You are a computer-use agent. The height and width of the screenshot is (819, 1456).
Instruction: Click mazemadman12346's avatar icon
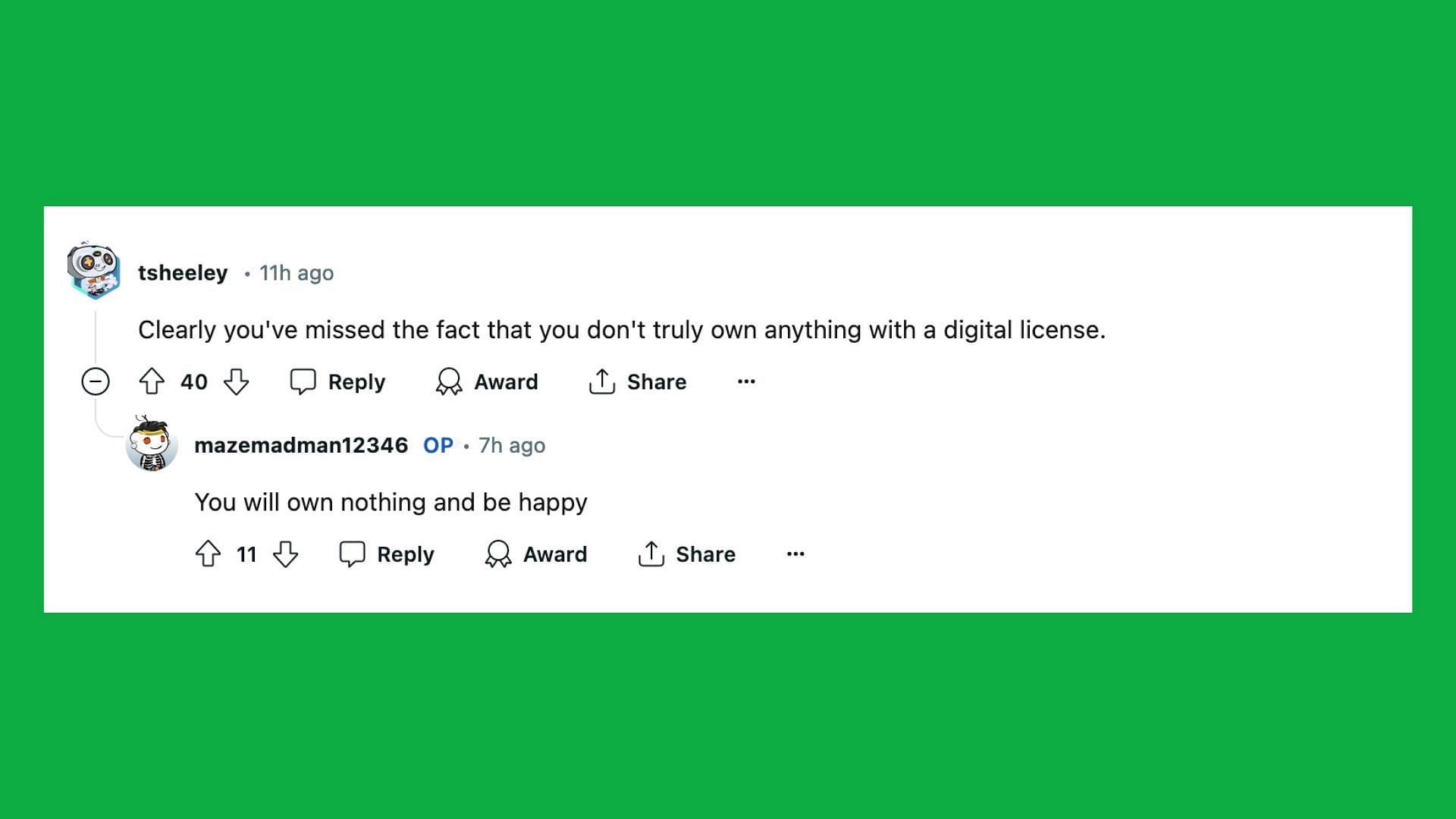pyautogui.click(x=151, y=445)
